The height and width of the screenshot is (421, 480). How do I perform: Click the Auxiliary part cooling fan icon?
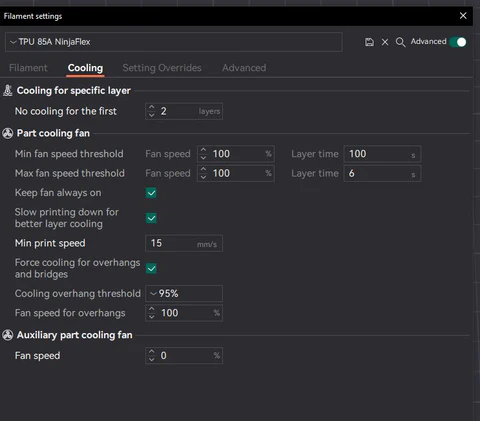[8, 335]
